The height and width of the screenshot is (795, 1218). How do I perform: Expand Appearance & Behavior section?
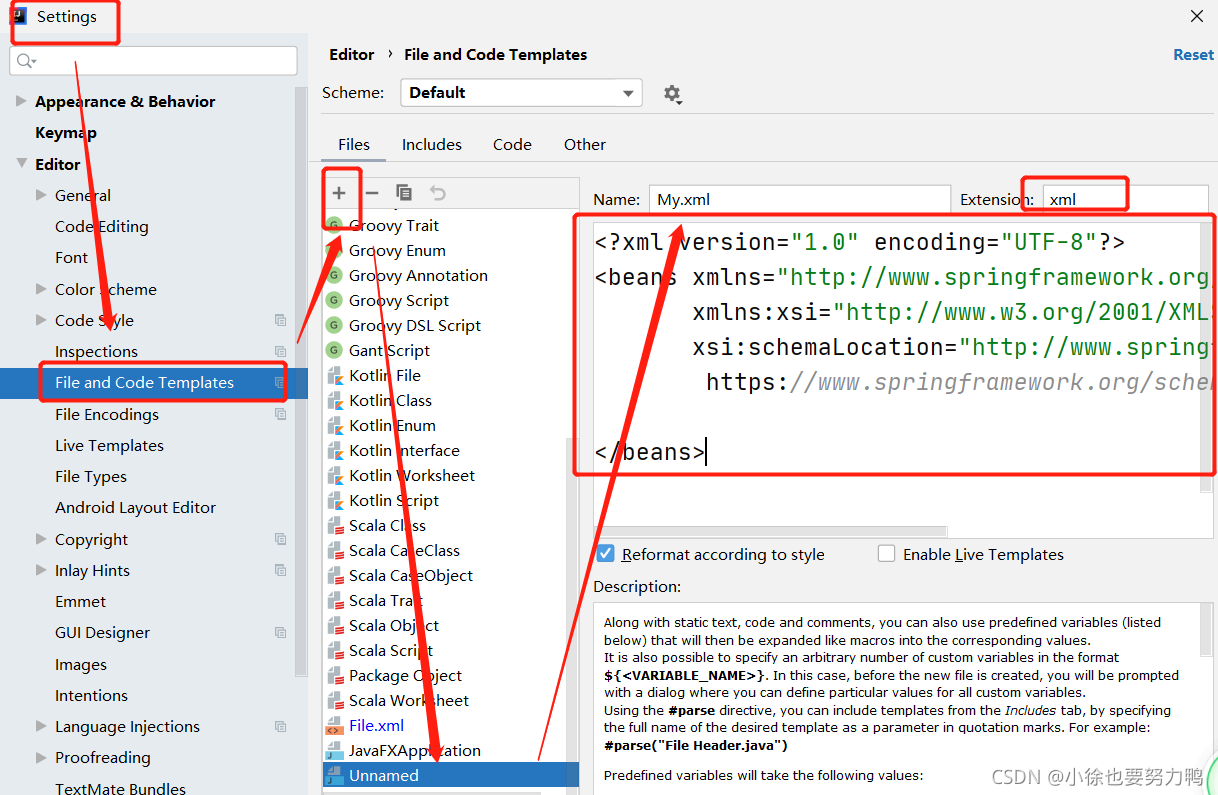(x=22, y=101)
